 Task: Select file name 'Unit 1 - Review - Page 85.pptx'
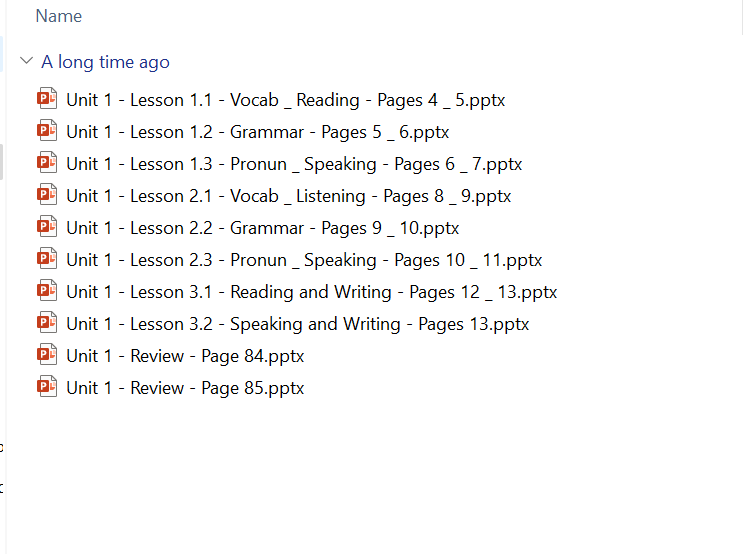tap(185, 388)
